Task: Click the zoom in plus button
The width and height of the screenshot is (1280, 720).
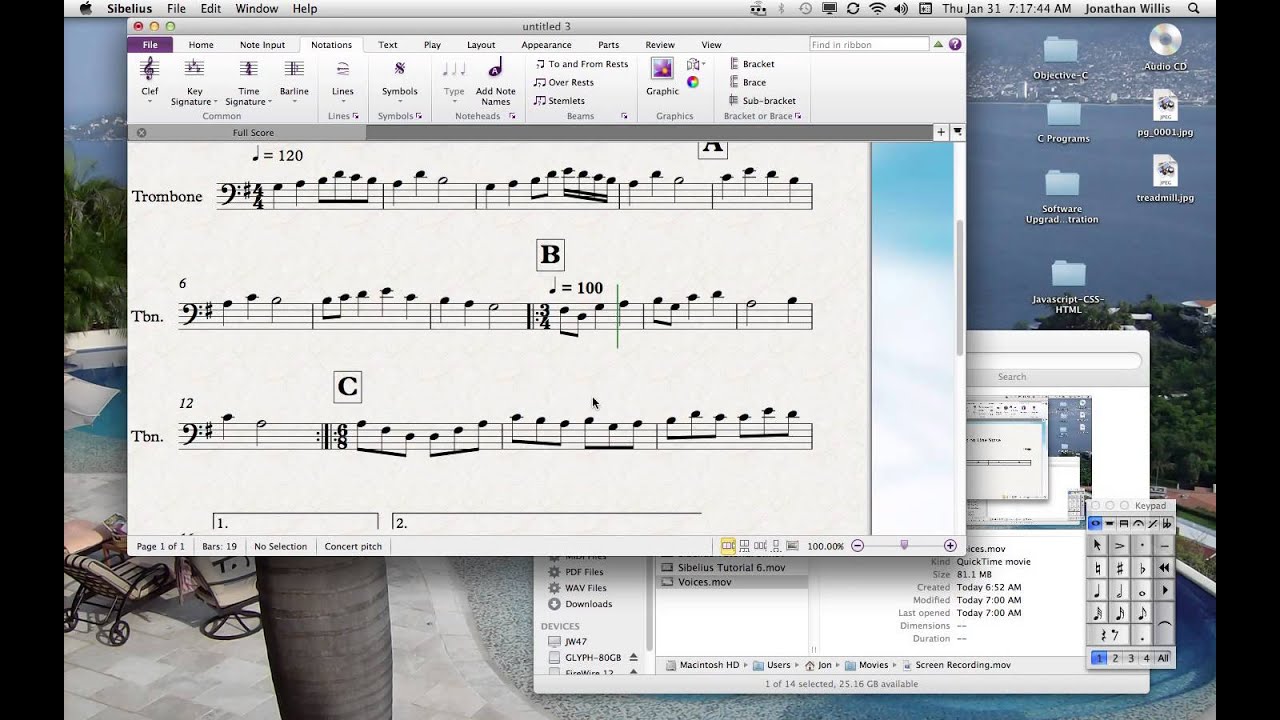Action: pyautogui.click(x=950, y=546)
